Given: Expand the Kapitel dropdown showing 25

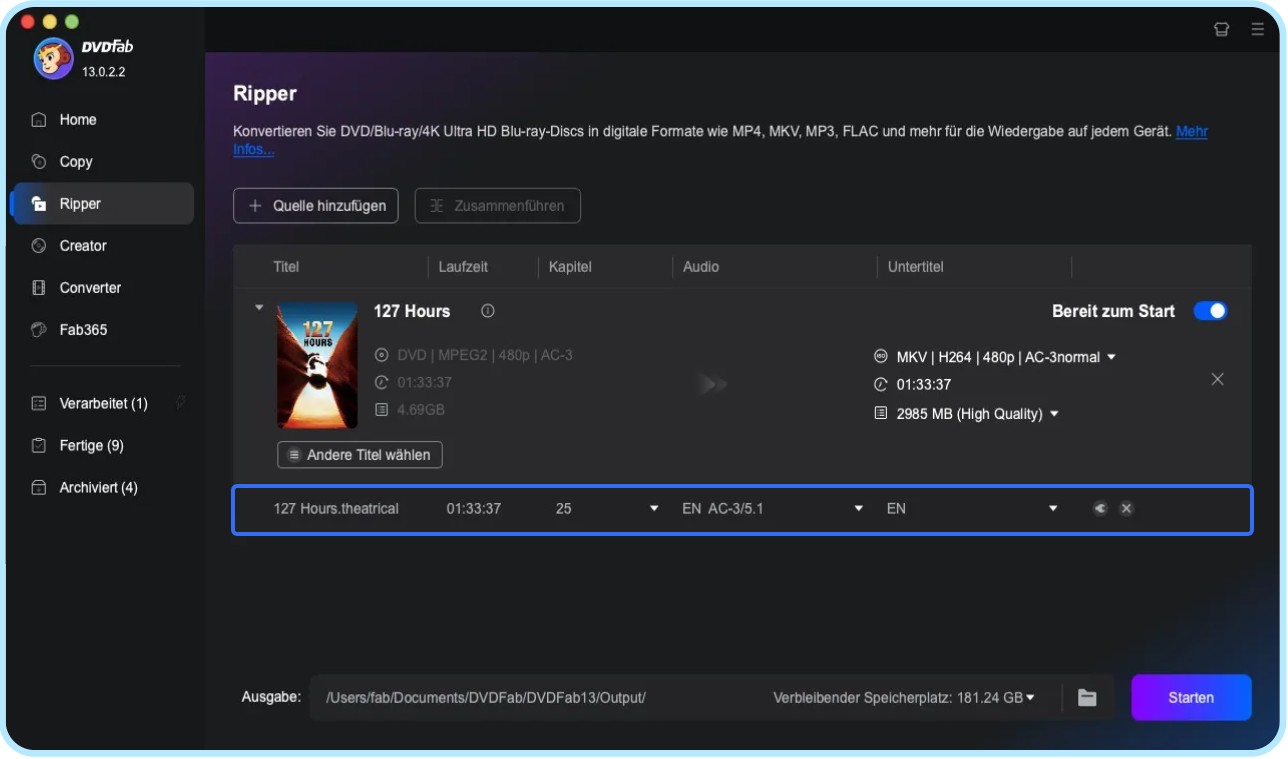Looking at the screenshot, I should pos(654,509).
